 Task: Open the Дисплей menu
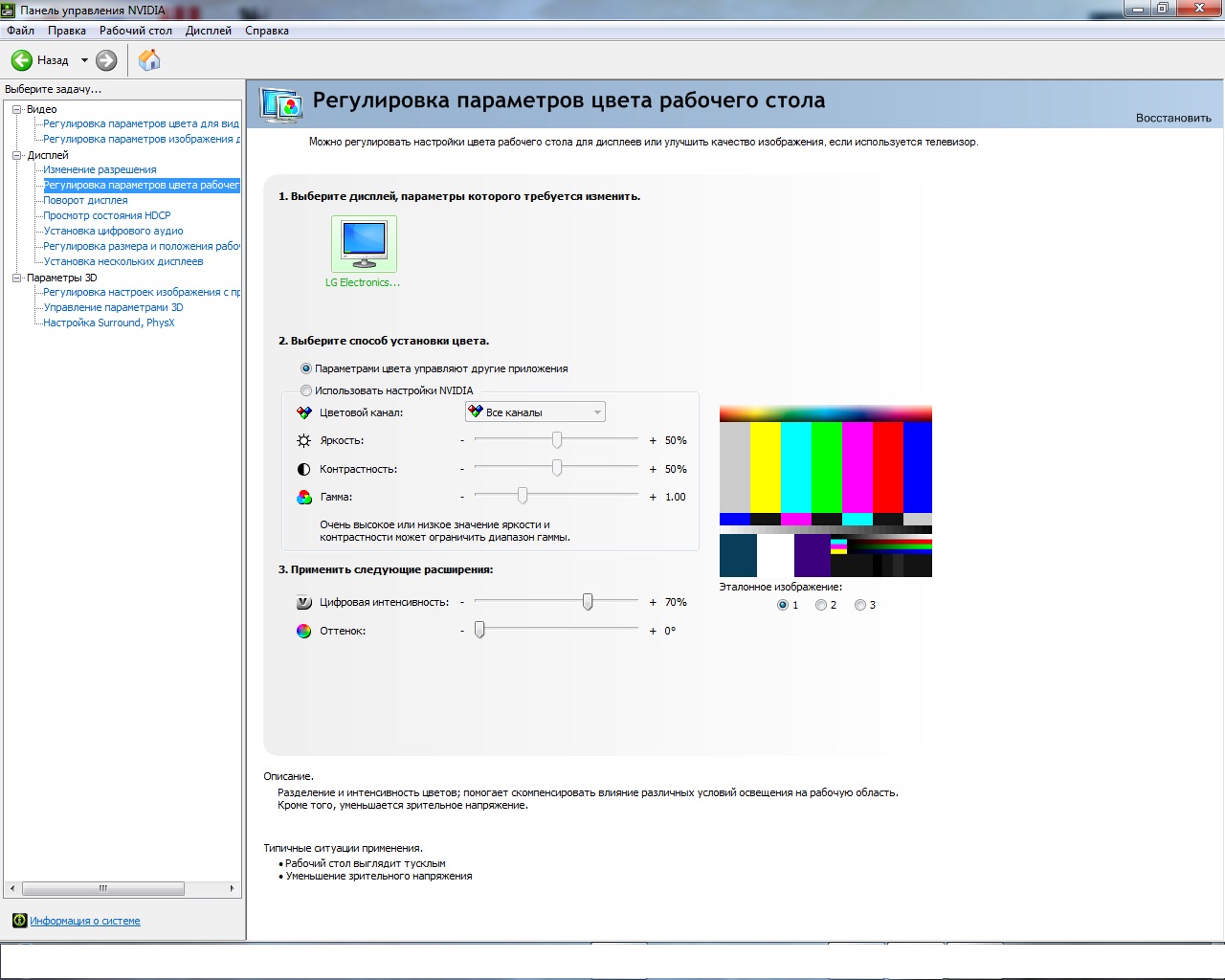[x=209, y=31]
